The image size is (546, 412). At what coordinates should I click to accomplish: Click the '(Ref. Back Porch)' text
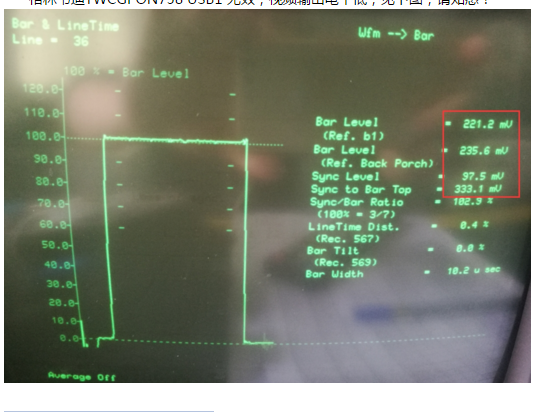tap(376, 163)
